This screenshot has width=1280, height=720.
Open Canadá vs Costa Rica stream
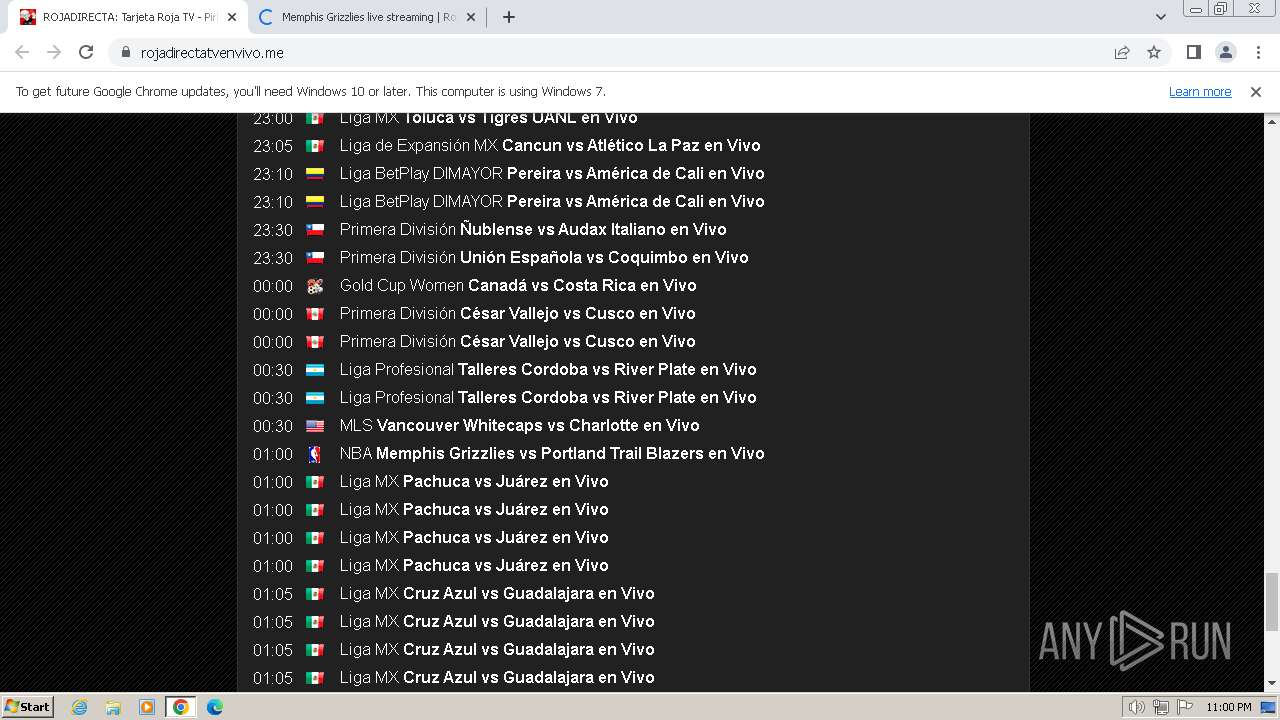pyautogui.click(x=582, y=285)
